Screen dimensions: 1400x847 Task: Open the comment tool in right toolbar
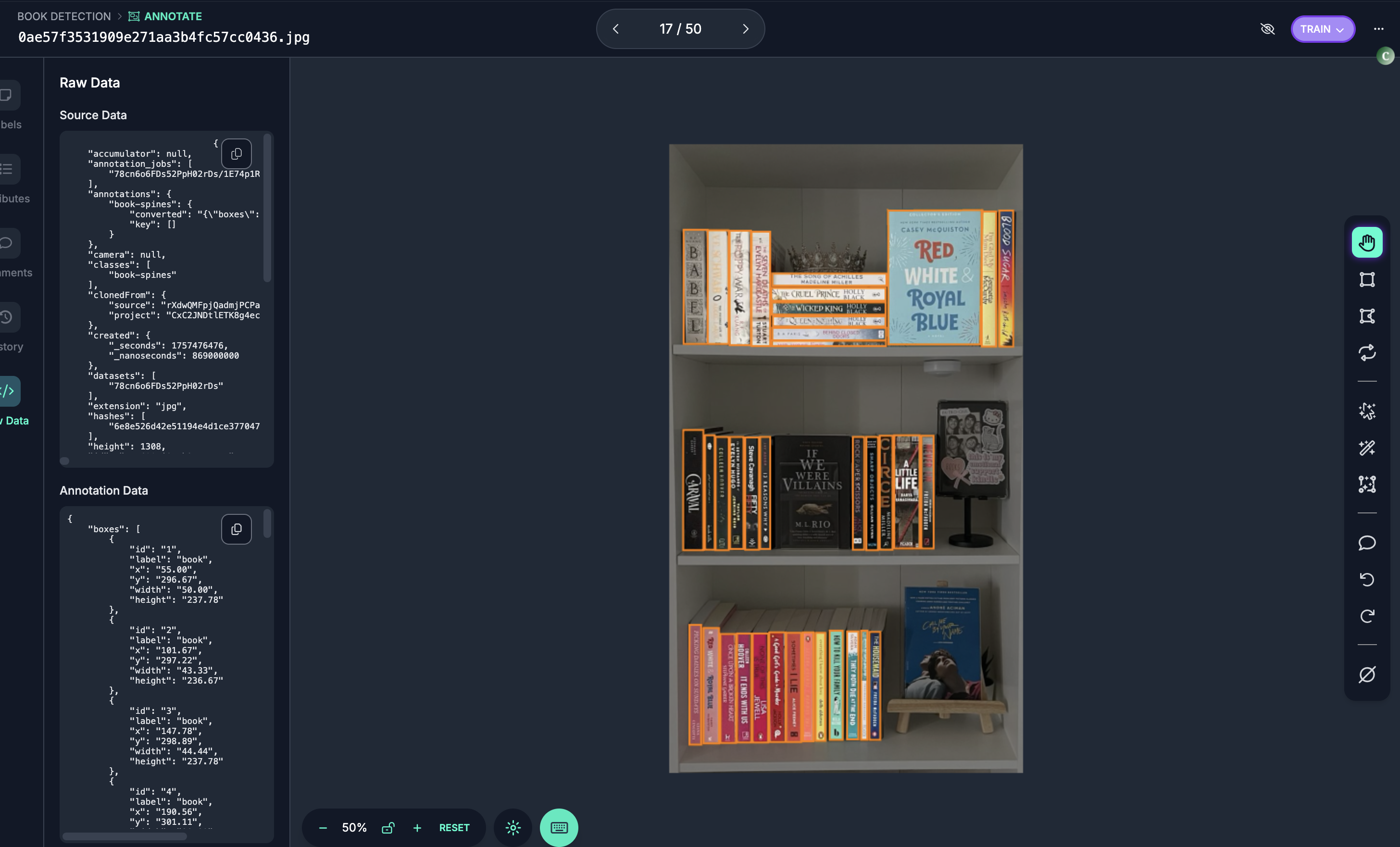click(x=1366, y=543)
